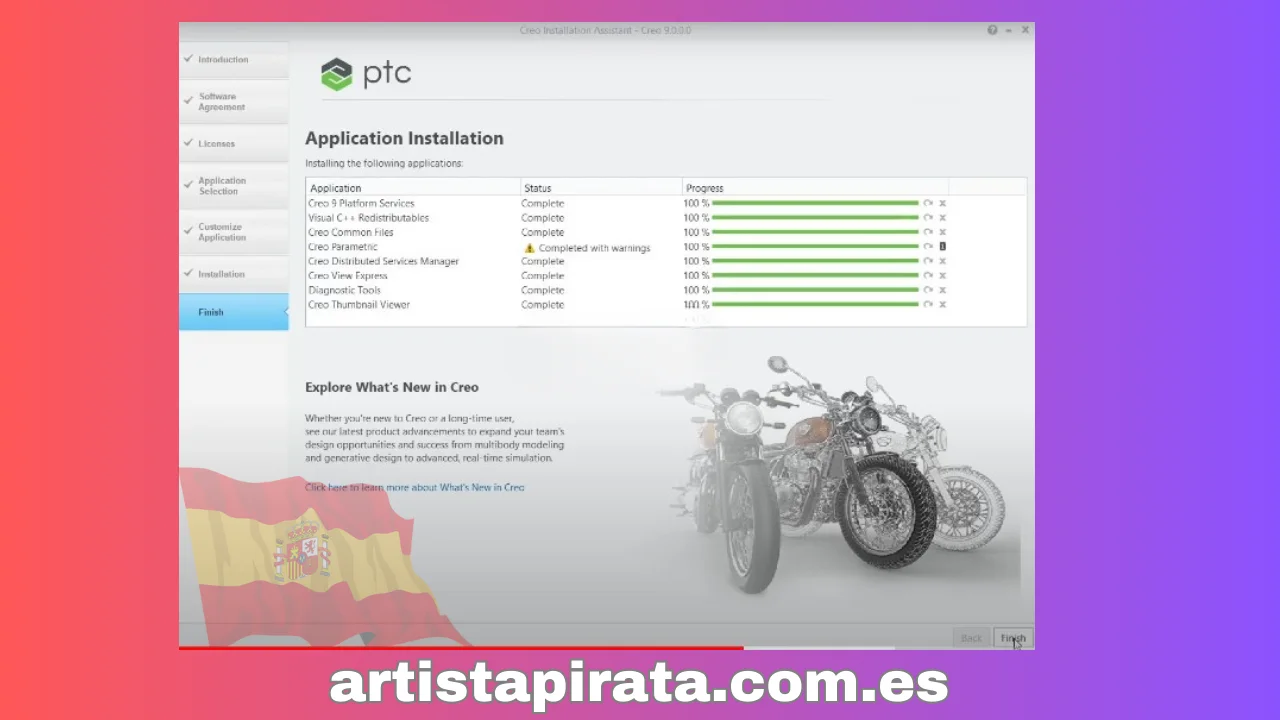Click Complete status for Creo View Express
The image size is (1280, 720).
pyautogui.click(x=543, y=276)
